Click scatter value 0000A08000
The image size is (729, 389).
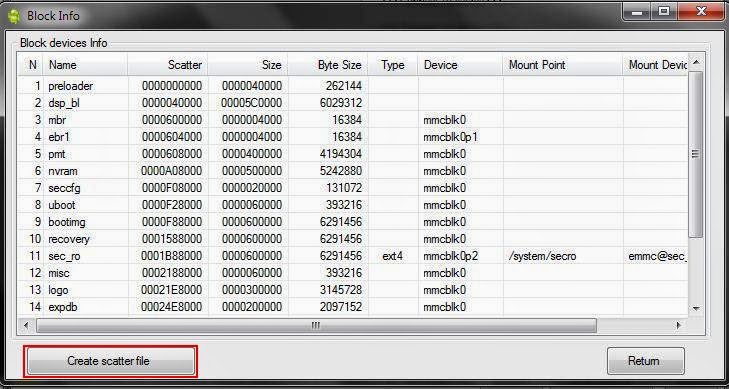pos(172,171)
